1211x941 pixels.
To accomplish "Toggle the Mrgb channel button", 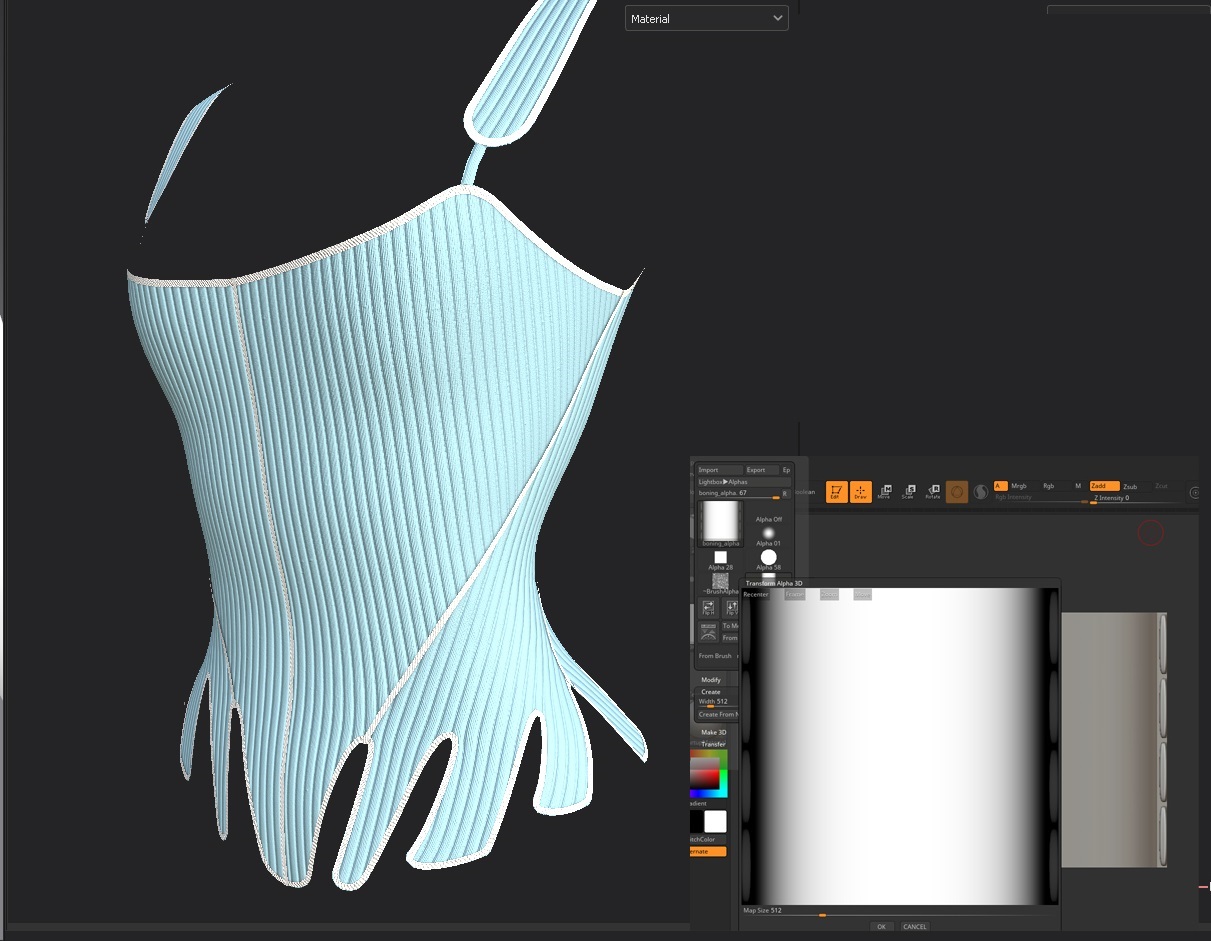I will tap(1018, 486).
